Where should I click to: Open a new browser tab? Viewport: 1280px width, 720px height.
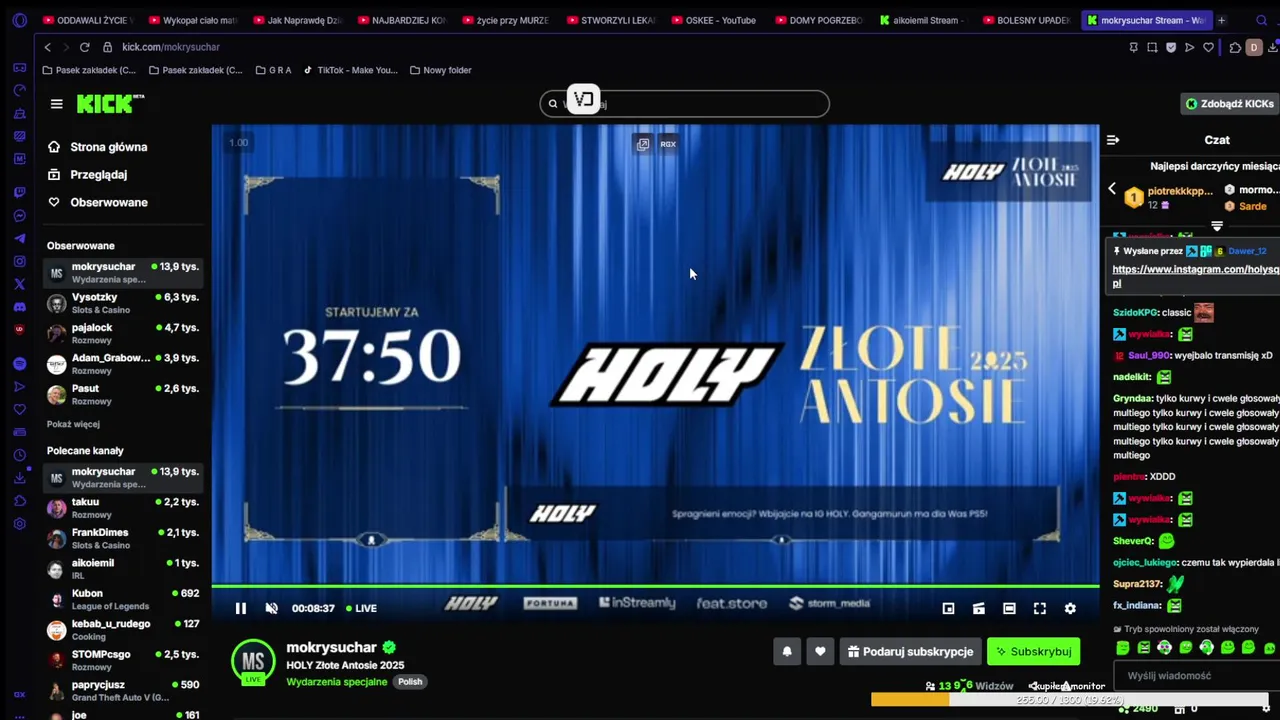coord(1221,20)
